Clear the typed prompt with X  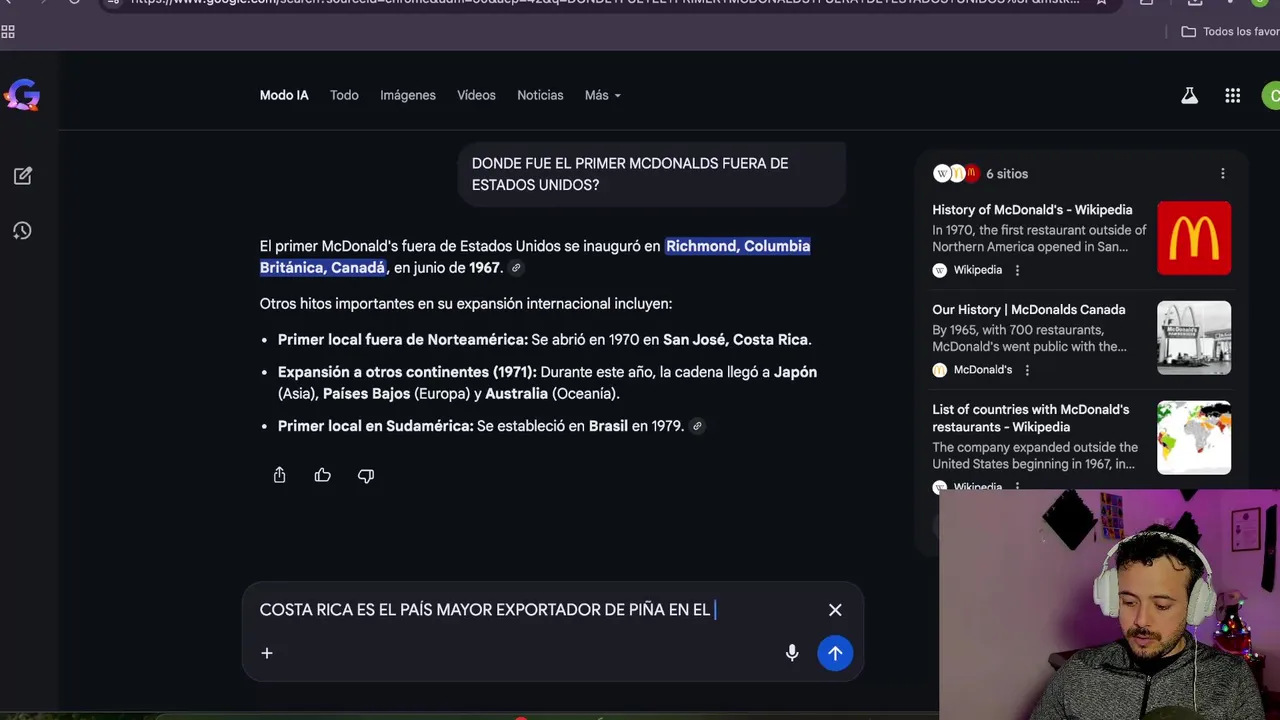[x=835, y=610]
